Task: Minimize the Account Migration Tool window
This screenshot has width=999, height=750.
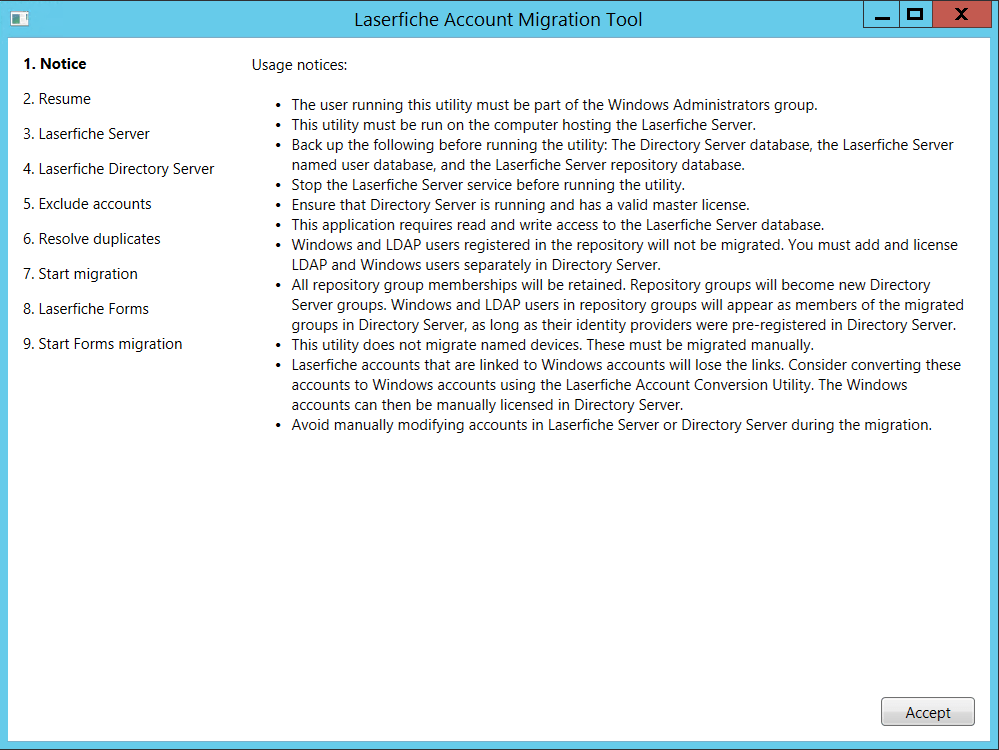Action: (x=882, y=15)
